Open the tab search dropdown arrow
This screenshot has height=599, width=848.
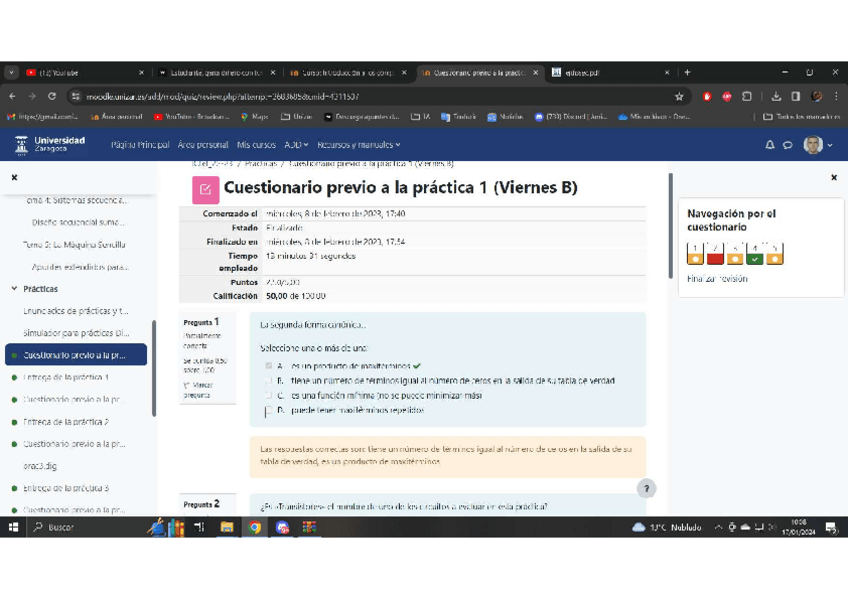pyautogui.click(x=11, y=72)
